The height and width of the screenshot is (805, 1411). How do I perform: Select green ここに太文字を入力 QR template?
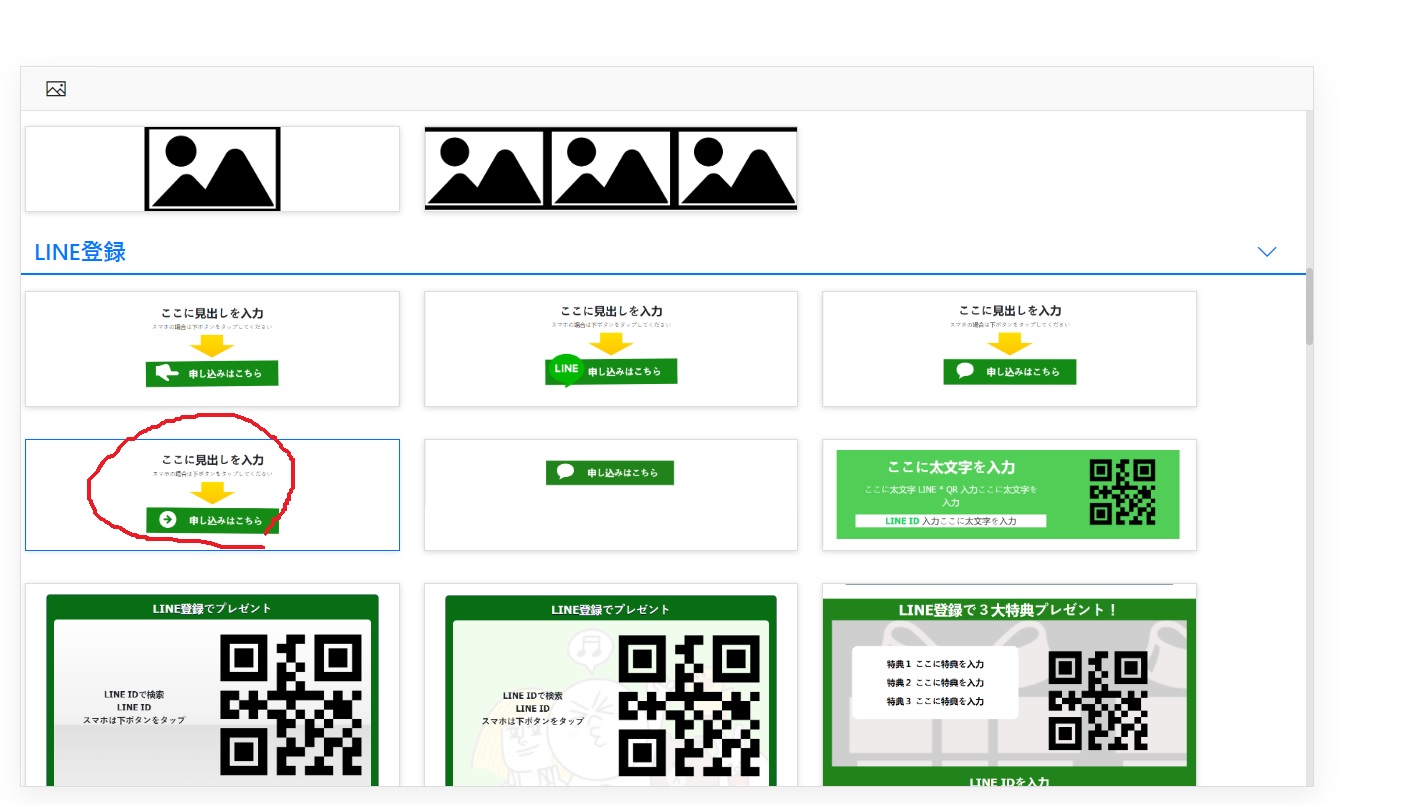(1009, 495)
